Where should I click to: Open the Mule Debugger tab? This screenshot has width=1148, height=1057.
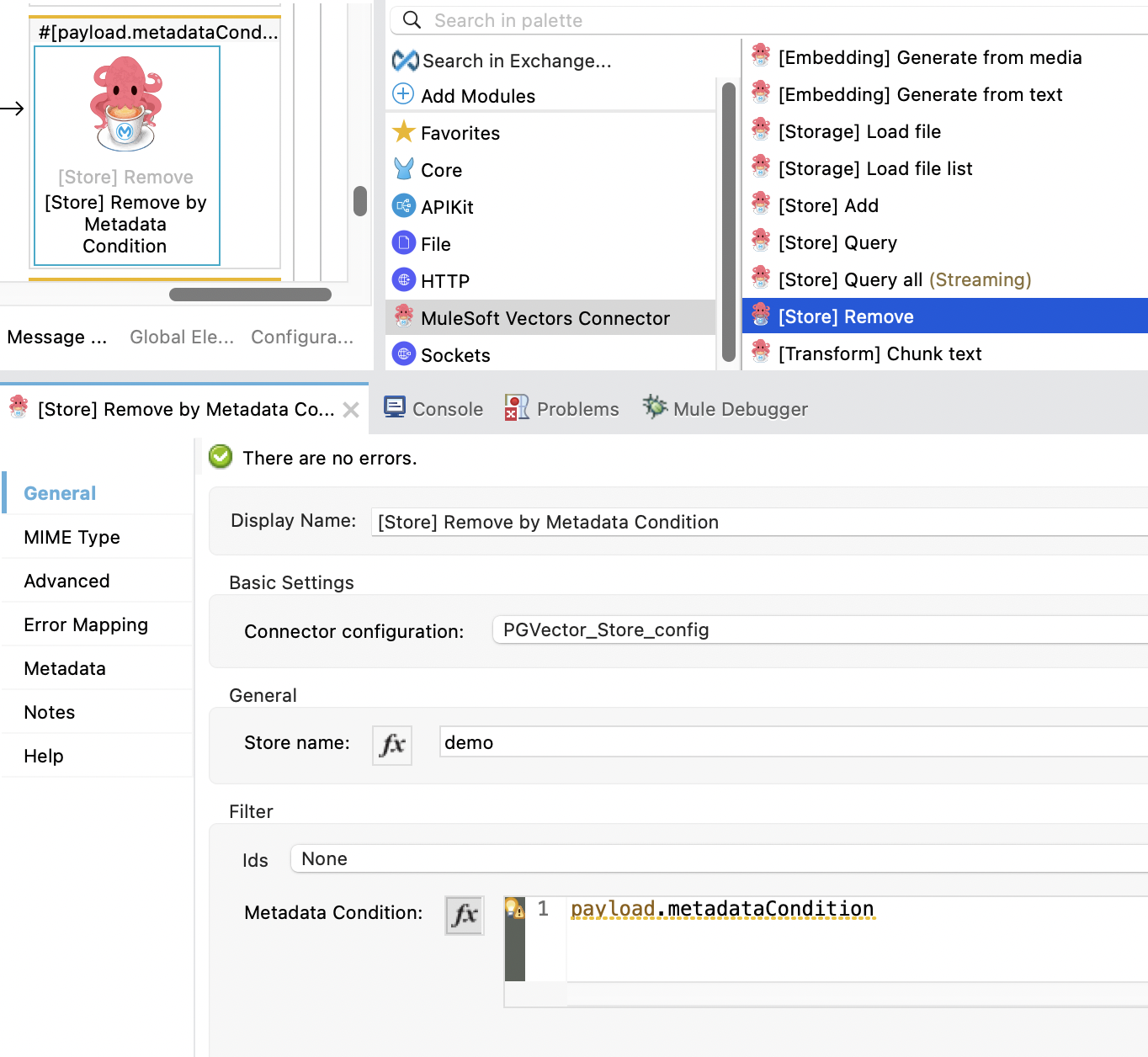pyautogui.click(x=725, y=409)
